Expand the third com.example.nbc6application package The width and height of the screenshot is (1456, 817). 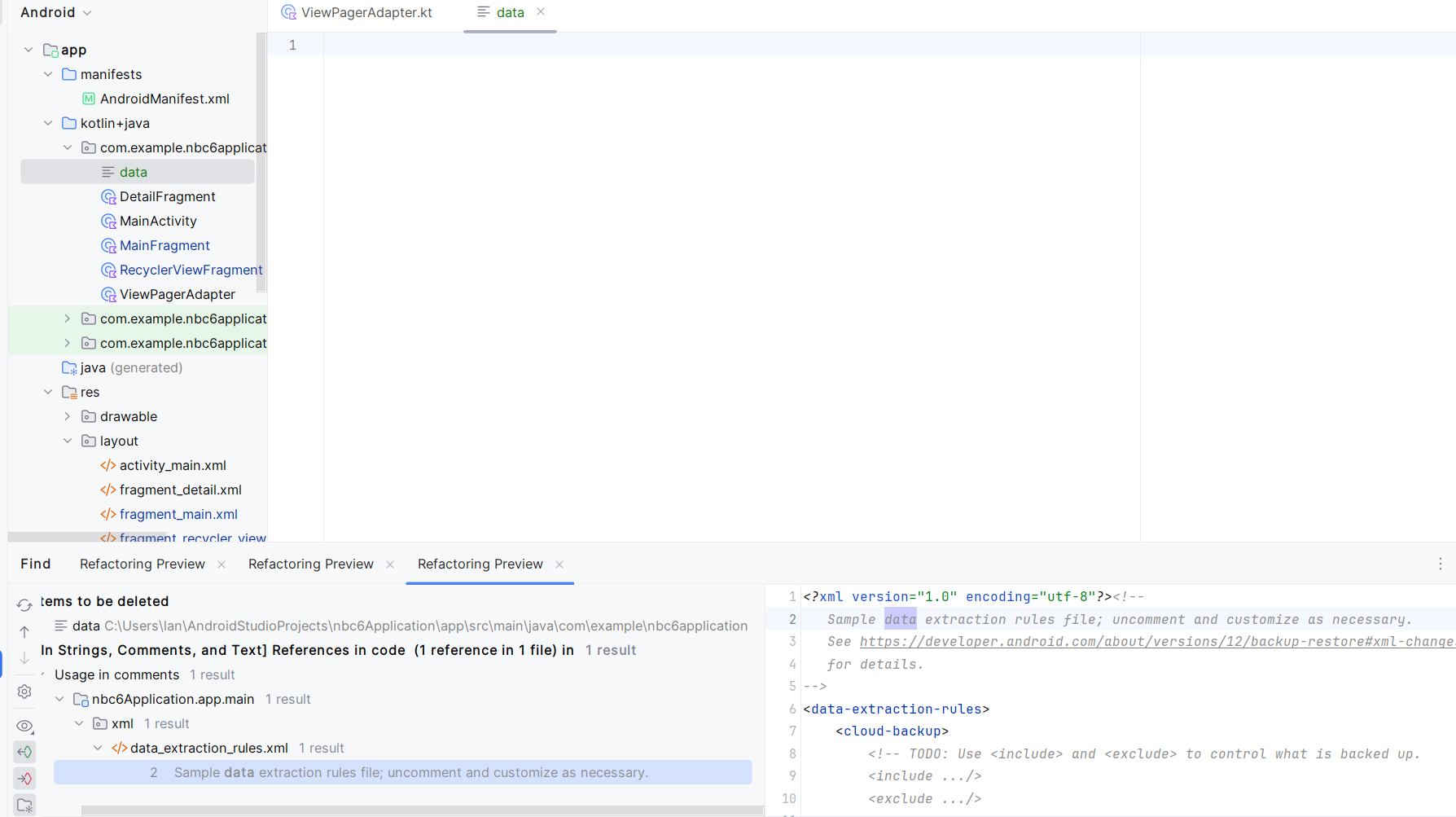68,344
